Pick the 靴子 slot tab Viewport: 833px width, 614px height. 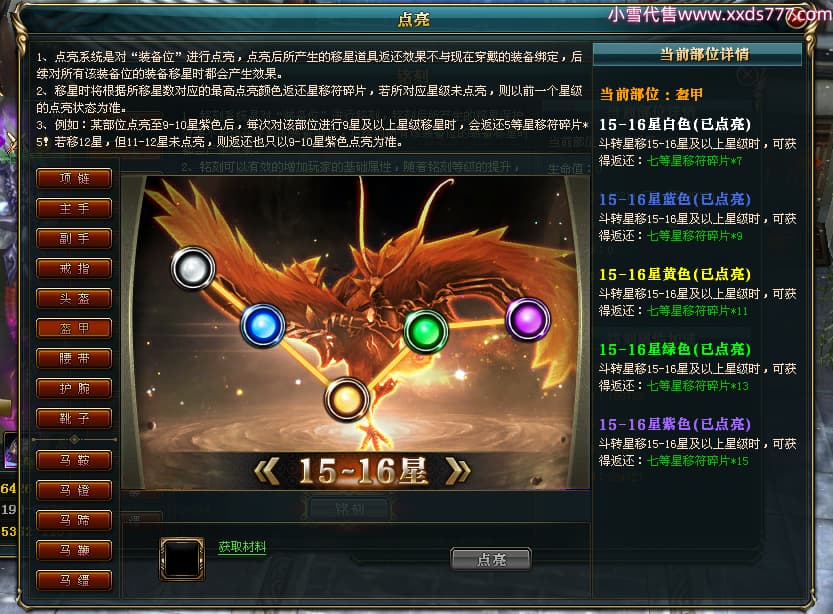74,418
